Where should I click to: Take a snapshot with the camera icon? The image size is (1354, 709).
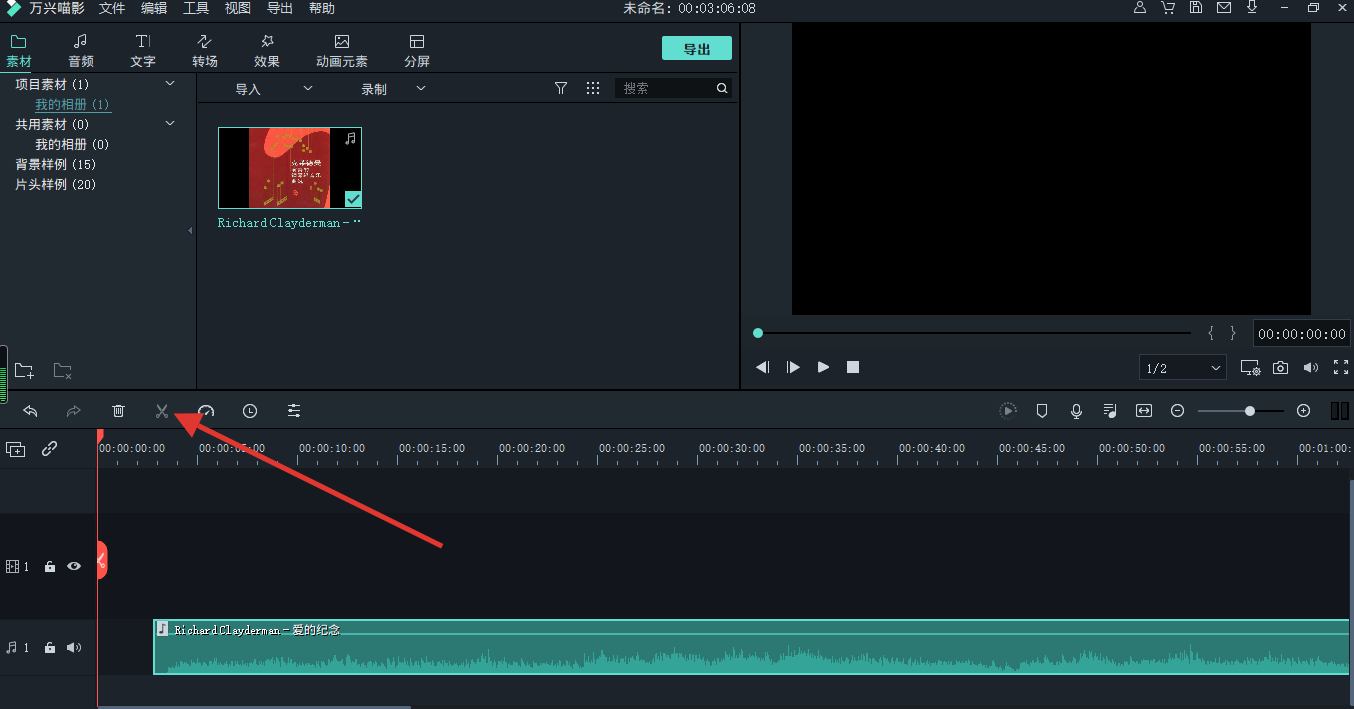click(1280, 368)
